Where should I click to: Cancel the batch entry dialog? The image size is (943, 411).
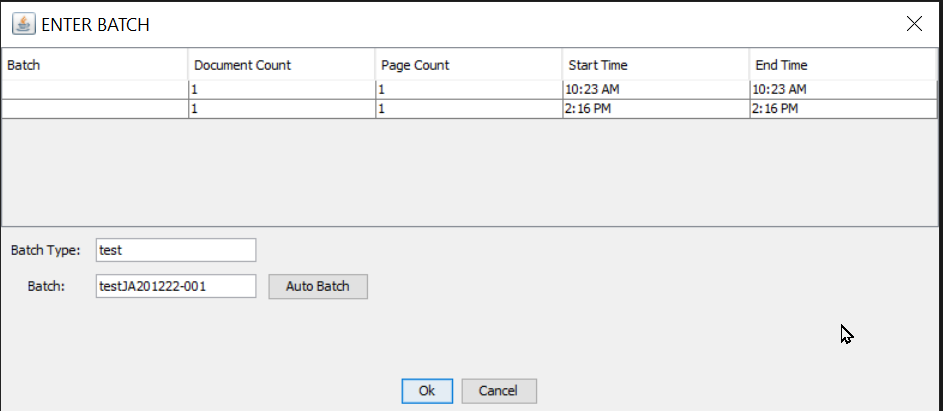click(x=499, y=391)
